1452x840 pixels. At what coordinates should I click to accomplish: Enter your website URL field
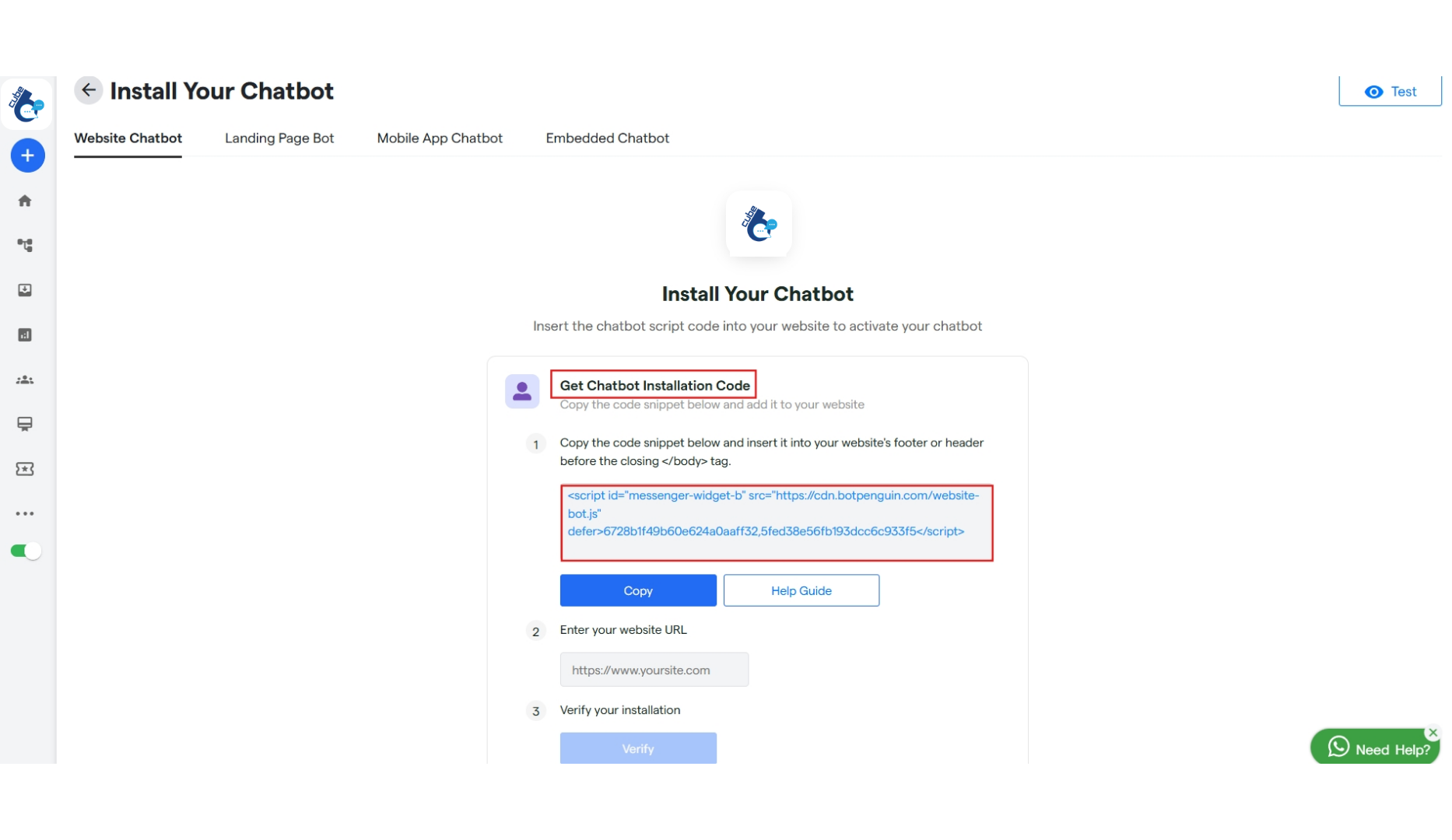pos(654,669)
